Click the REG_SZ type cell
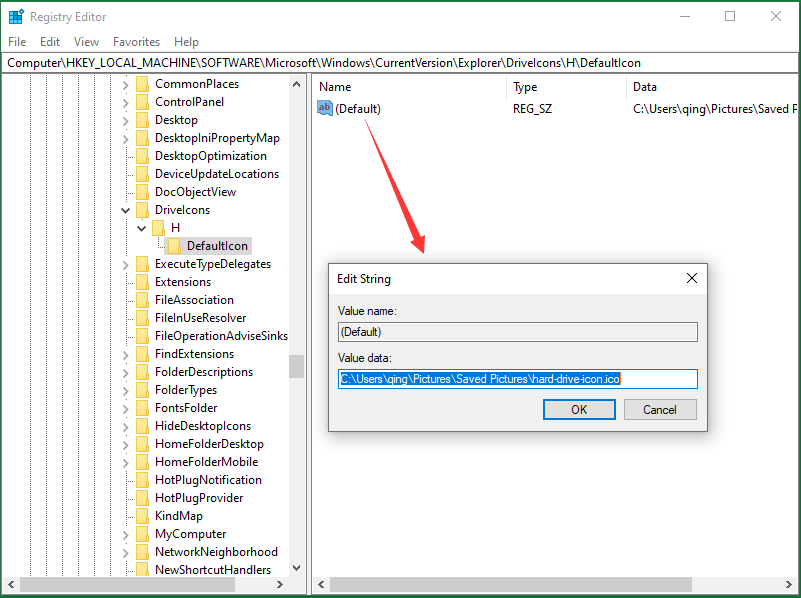This screenshot has width=801, height=598. click(x=532, y=109)
